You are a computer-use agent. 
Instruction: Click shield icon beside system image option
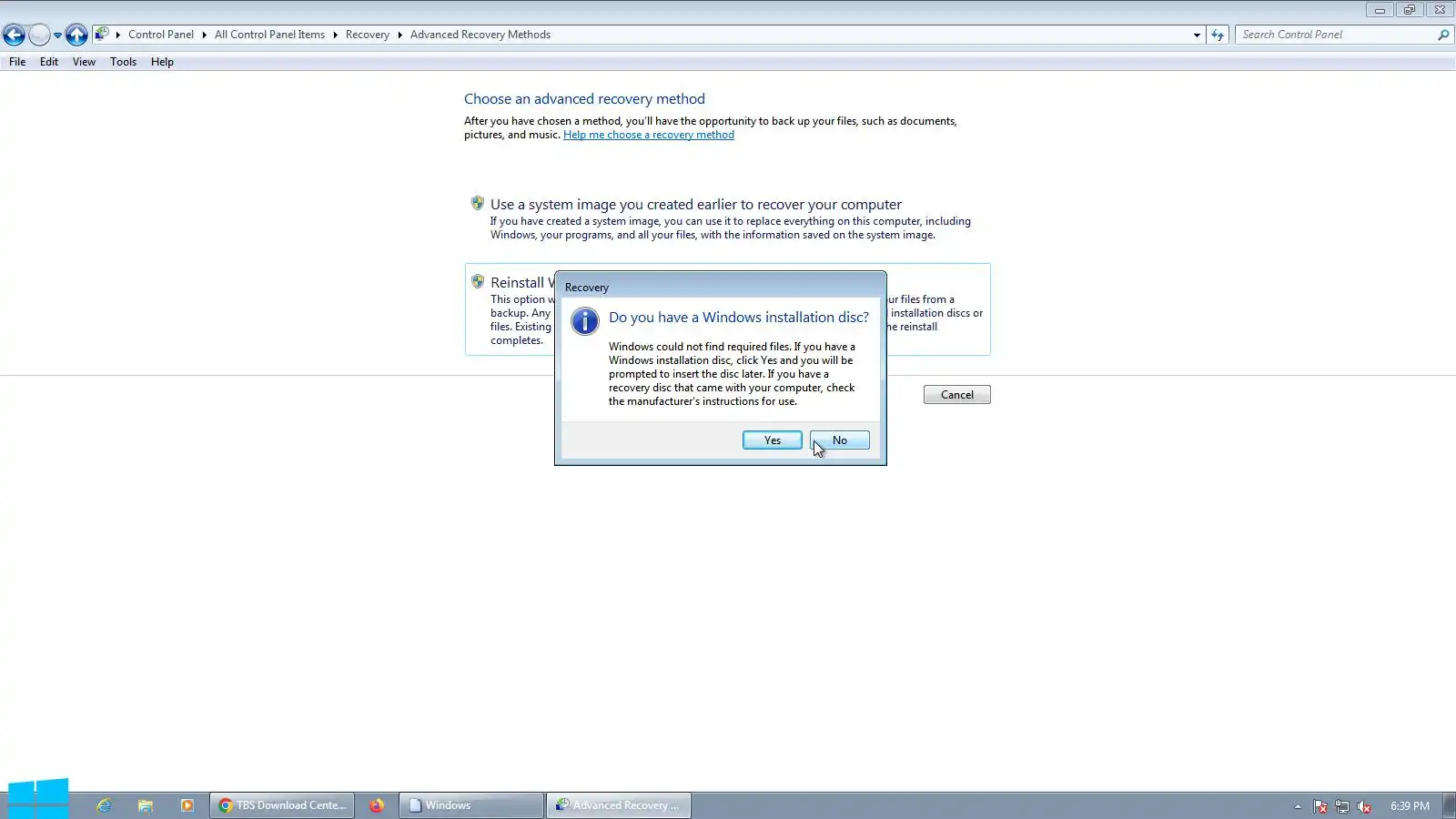point(478,203)
